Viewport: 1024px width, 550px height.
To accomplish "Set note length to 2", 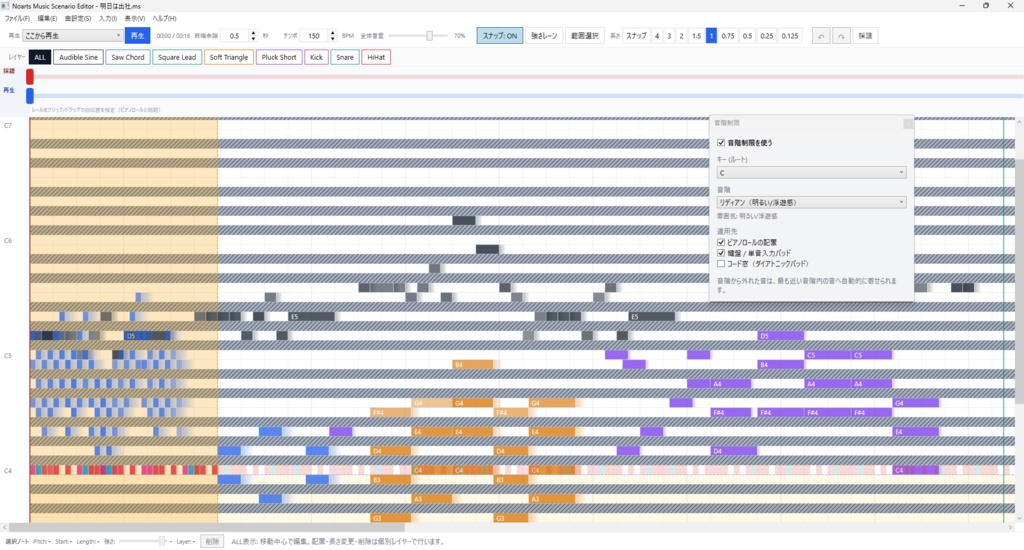I will [681, 36].
